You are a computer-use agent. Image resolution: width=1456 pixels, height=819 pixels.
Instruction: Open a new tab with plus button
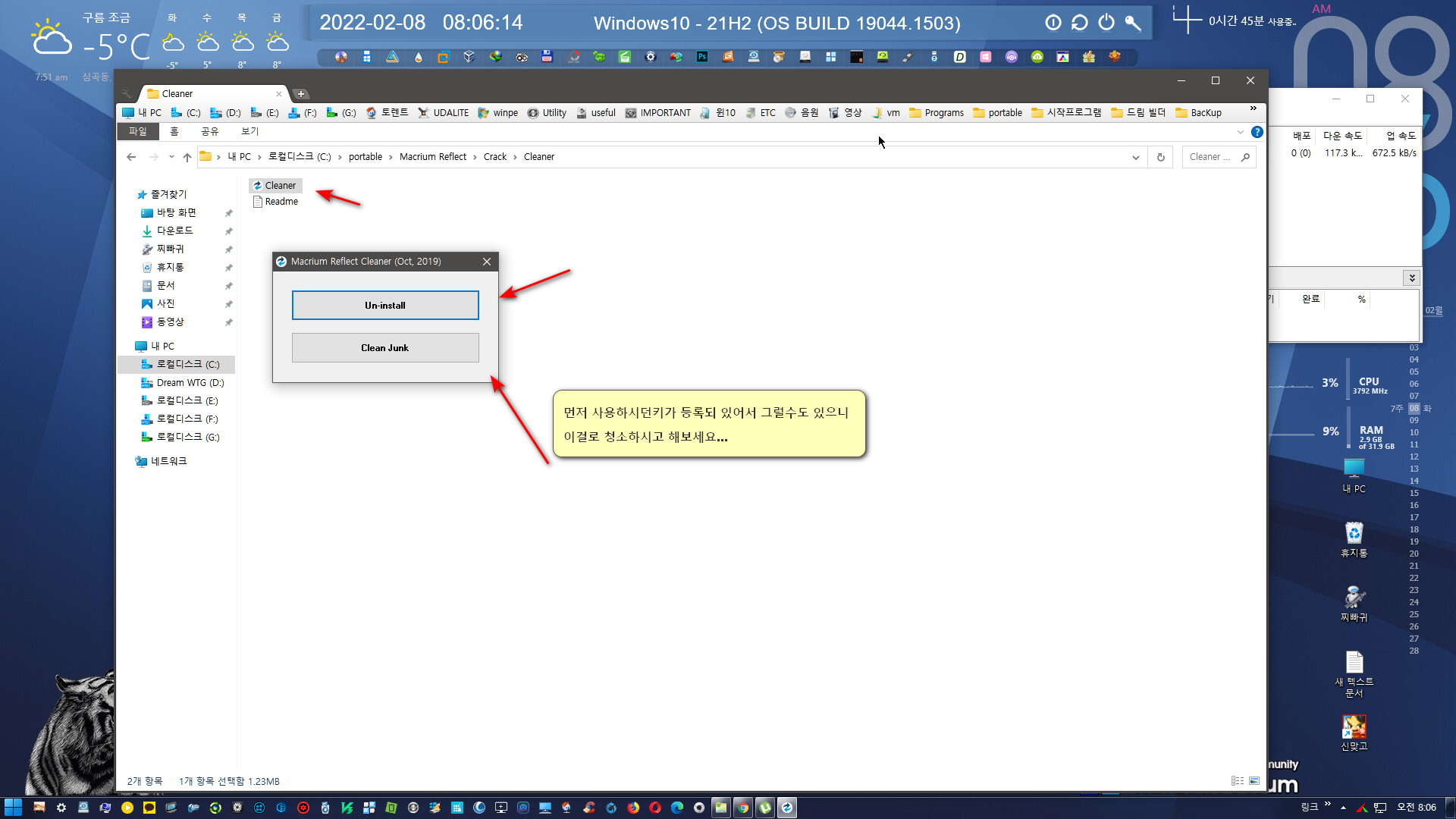pos(301,94)
